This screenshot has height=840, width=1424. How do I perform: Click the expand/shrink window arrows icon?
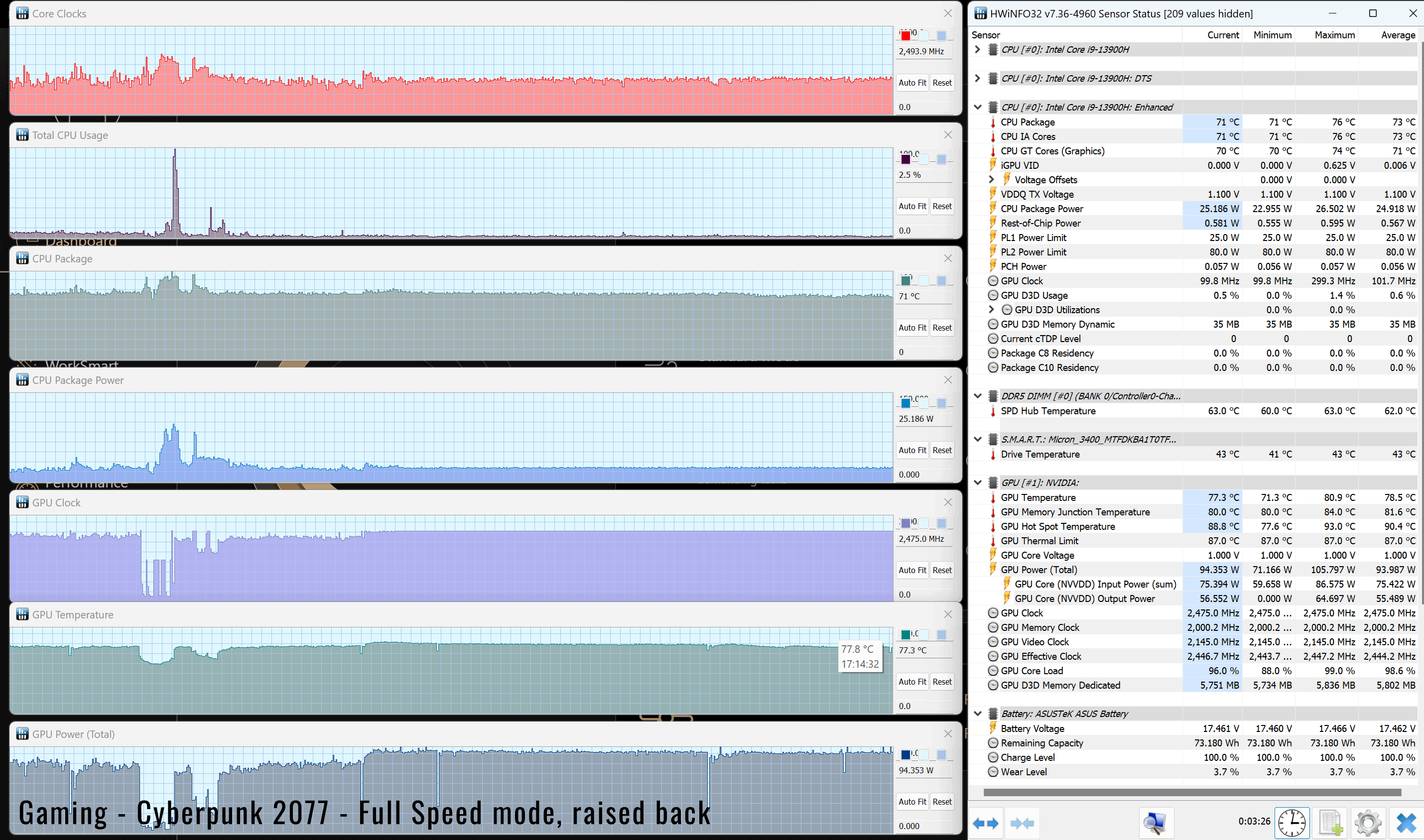[x=985, y=823]
